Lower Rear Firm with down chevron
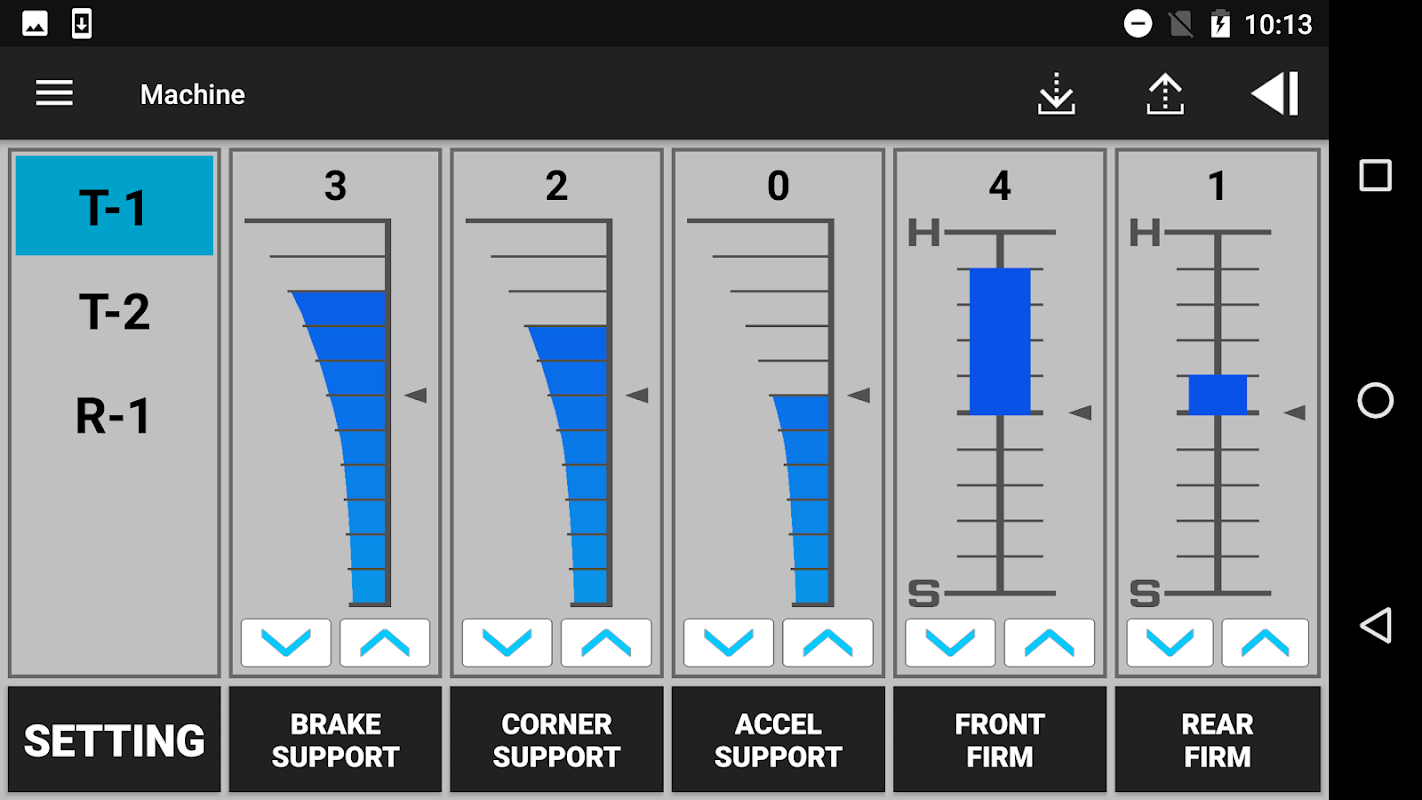Screen dimensions: 1422x800 tap(1170, 643)
